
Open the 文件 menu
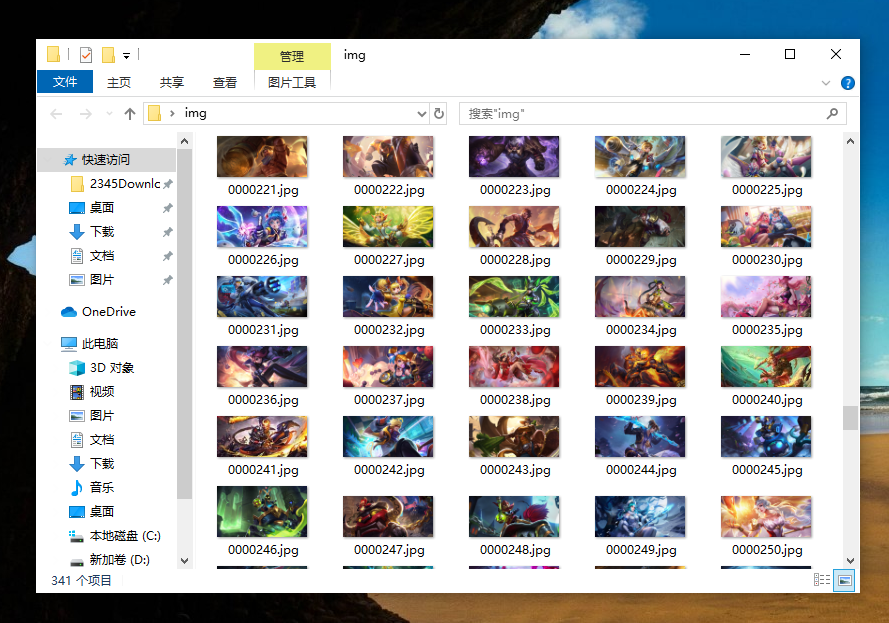[65, 82]
